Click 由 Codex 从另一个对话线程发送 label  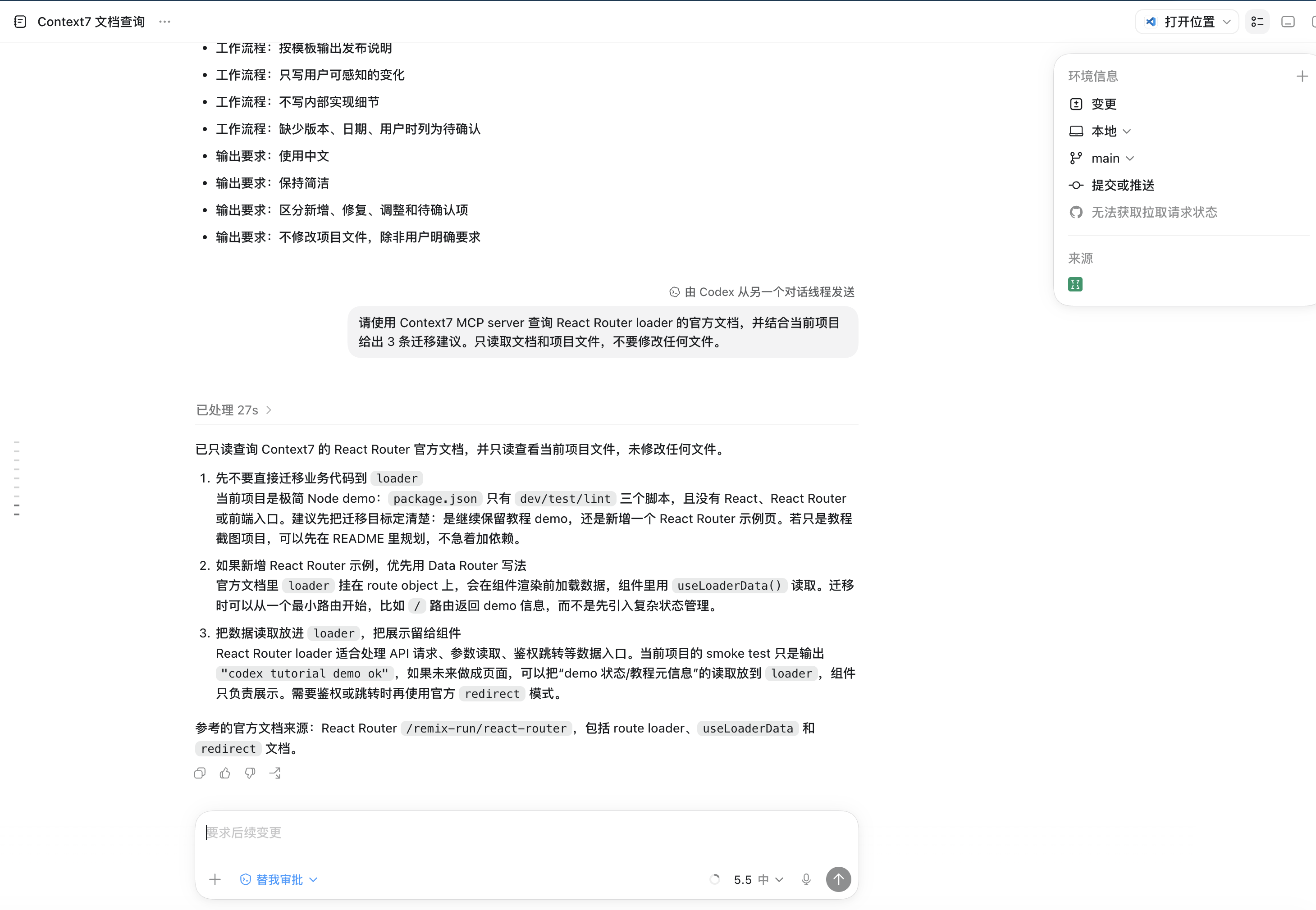(769, 292)
